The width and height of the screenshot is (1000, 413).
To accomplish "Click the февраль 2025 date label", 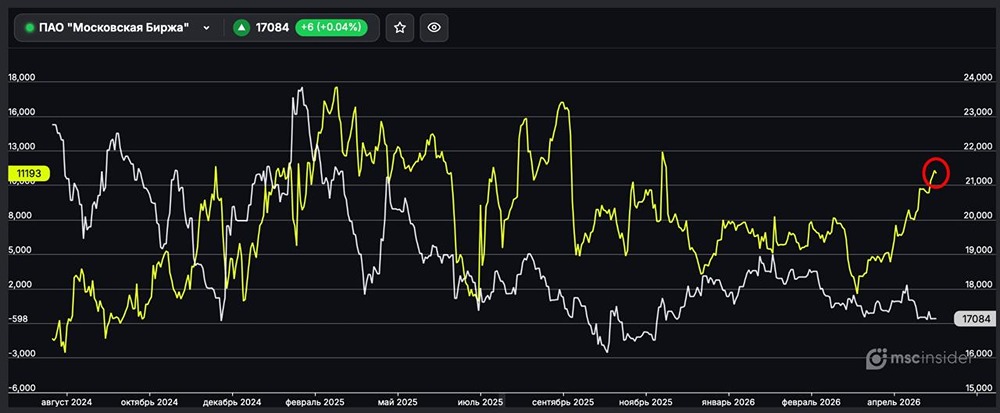I will [x=315, y=403].
